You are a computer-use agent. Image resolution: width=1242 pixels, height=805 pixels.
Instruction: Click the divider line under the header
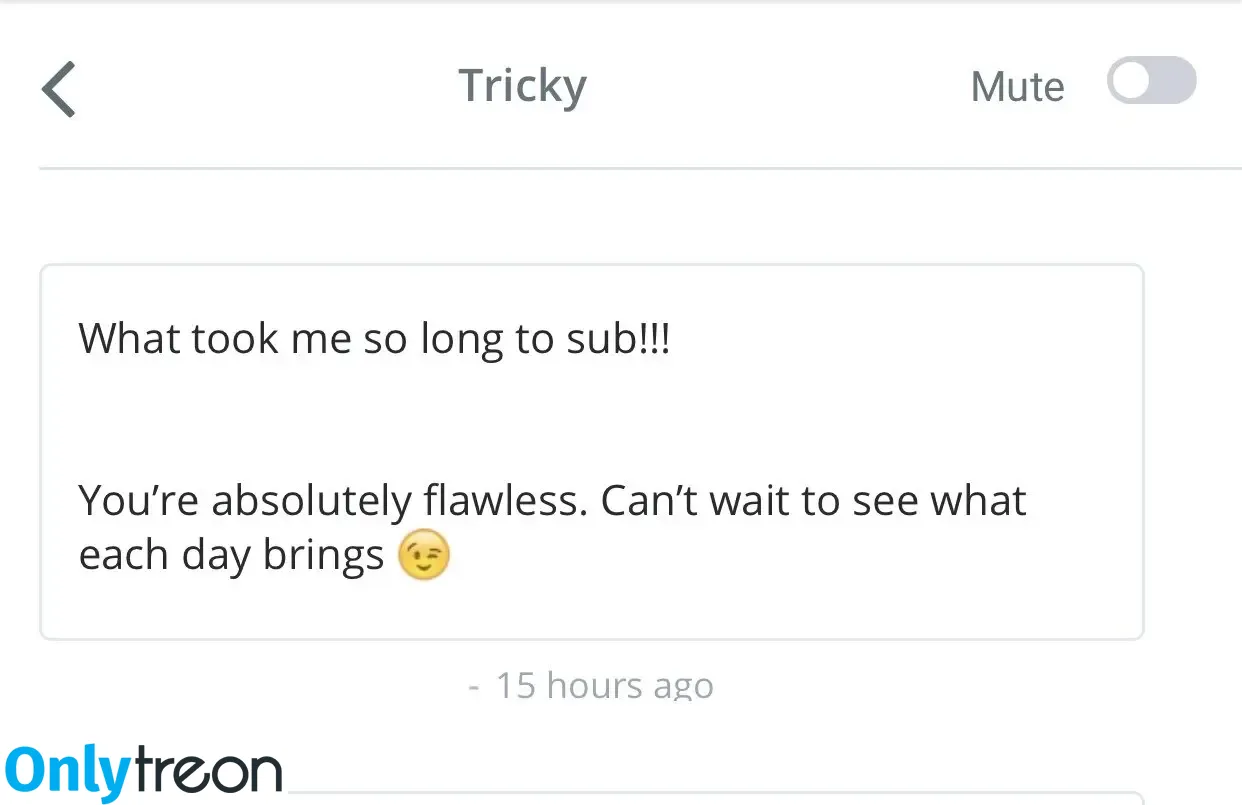point(640,168)
